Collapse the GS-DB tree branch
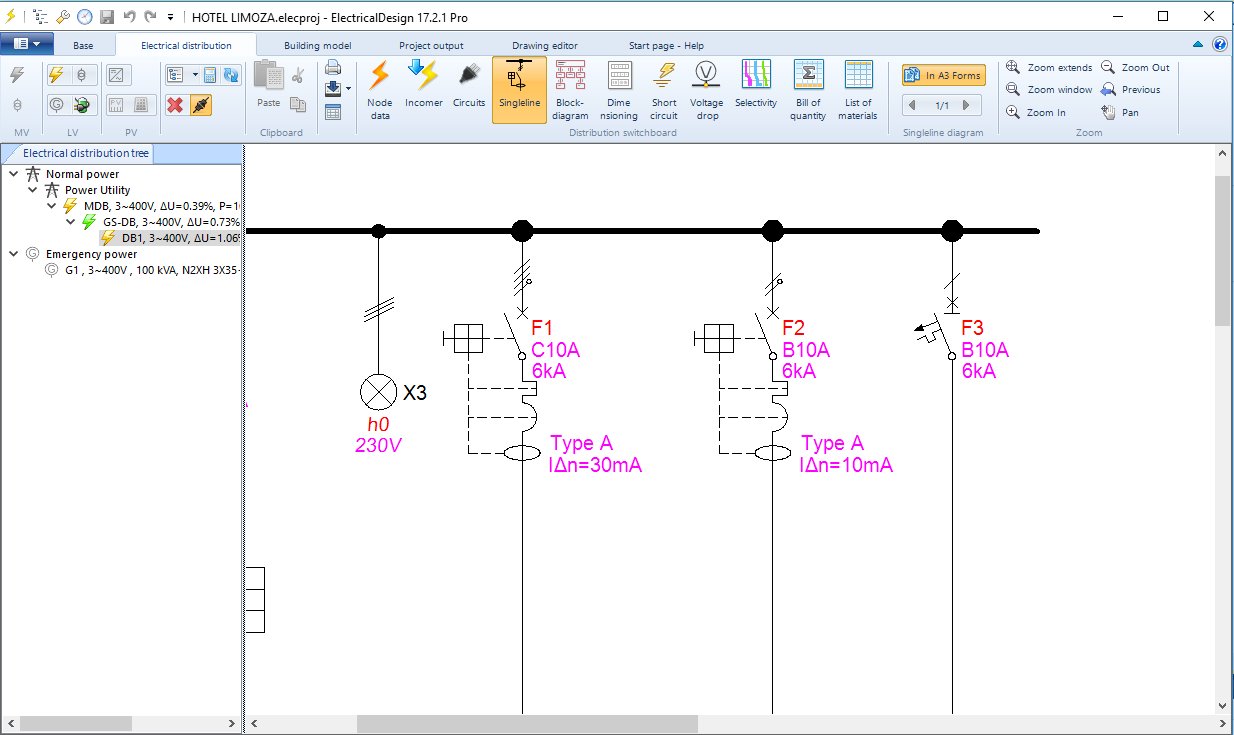 coord(71,222)
